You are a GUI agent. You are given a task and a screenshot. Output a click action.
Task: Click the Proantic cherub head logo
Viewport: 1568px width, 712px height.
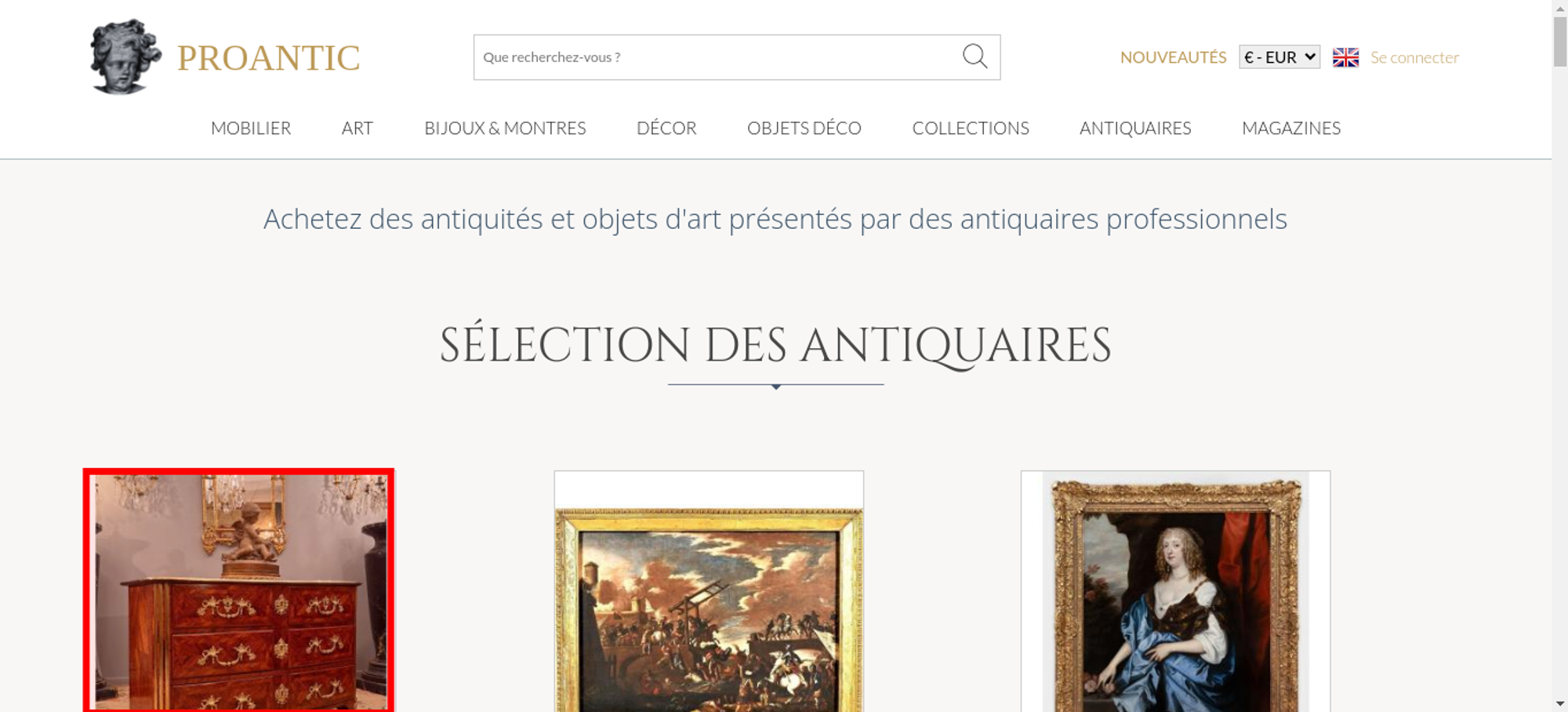pyautogui.click(x=125, y=57)
